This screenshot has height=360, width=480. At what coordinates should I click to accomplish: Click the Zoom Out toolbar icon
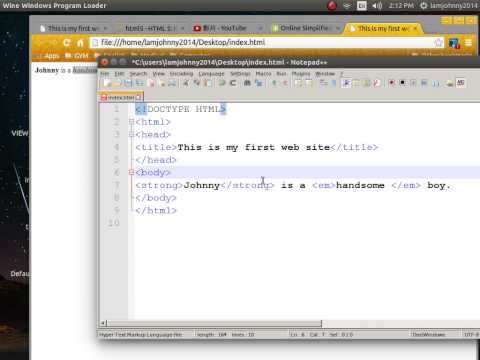(285, 83)
